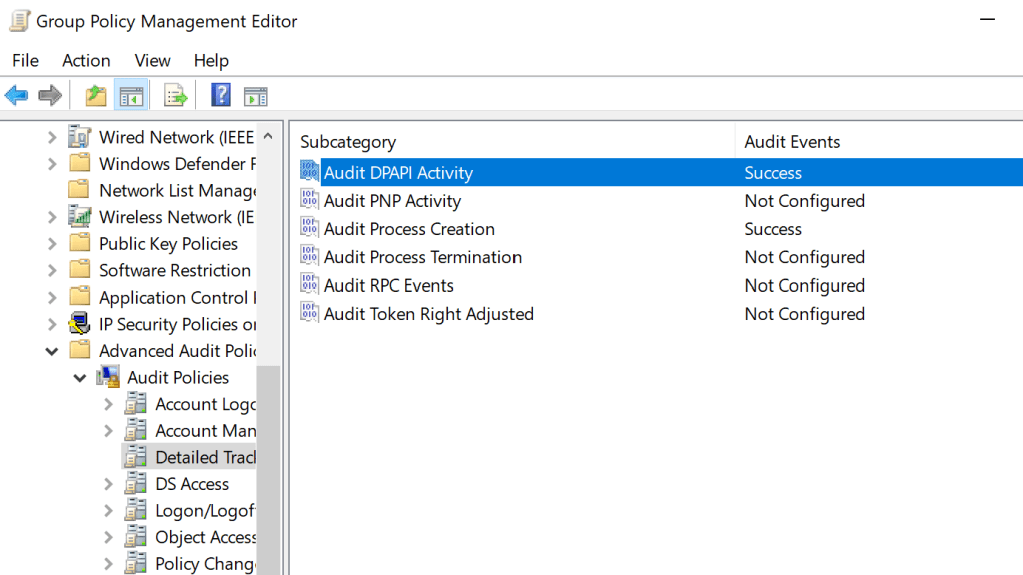Click the Audit Events column header
Screen dimensions: 1023x575
(792, 142)
